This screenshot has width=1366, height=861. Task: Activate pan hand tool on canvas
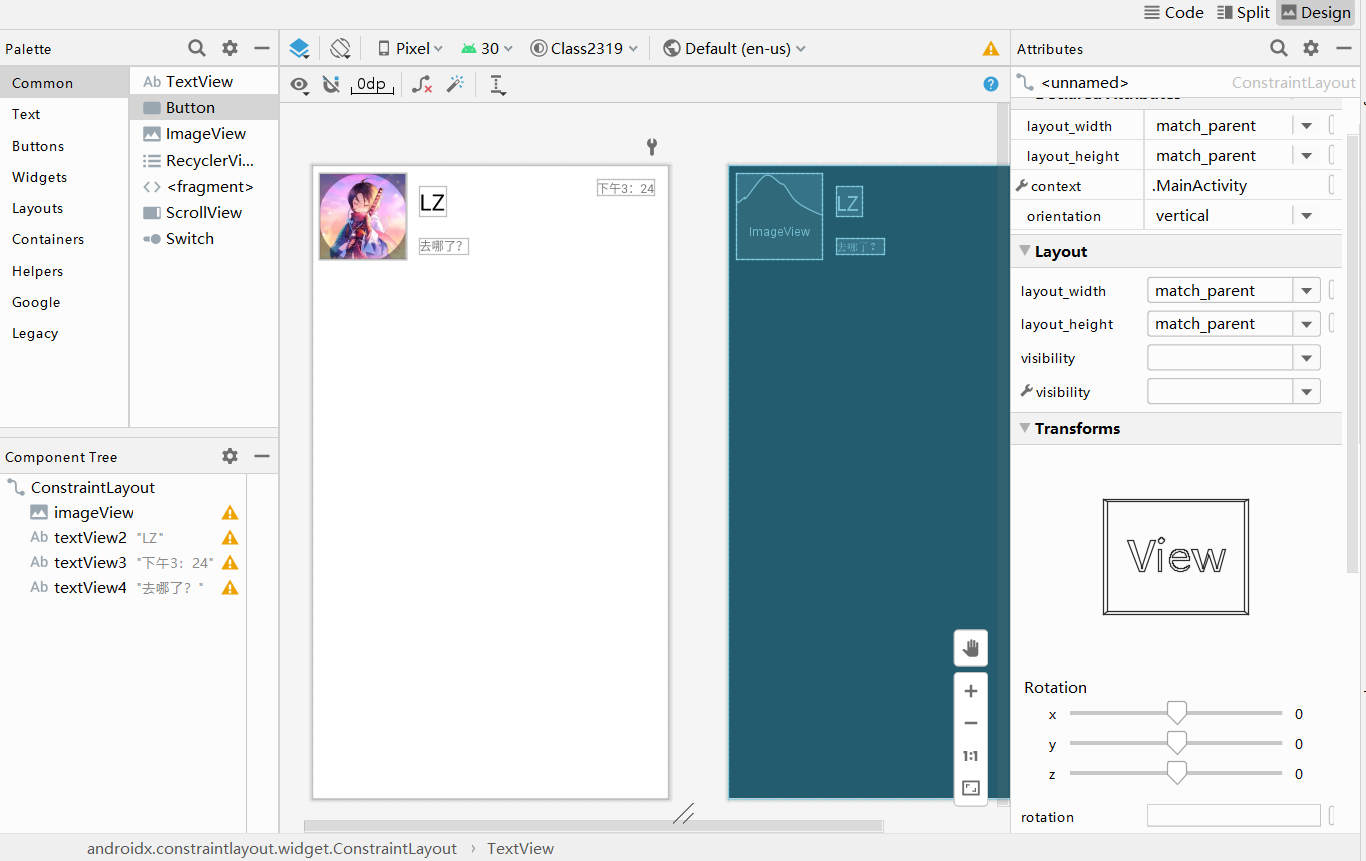point(970,648)
